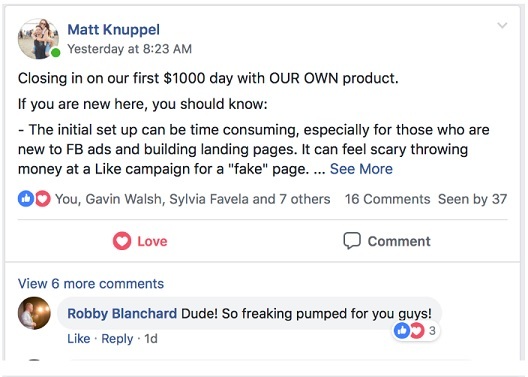The height and width of the screenshot is (377, 528).
Task: Click the heart icon beside Love
Action: click(122, 241)
